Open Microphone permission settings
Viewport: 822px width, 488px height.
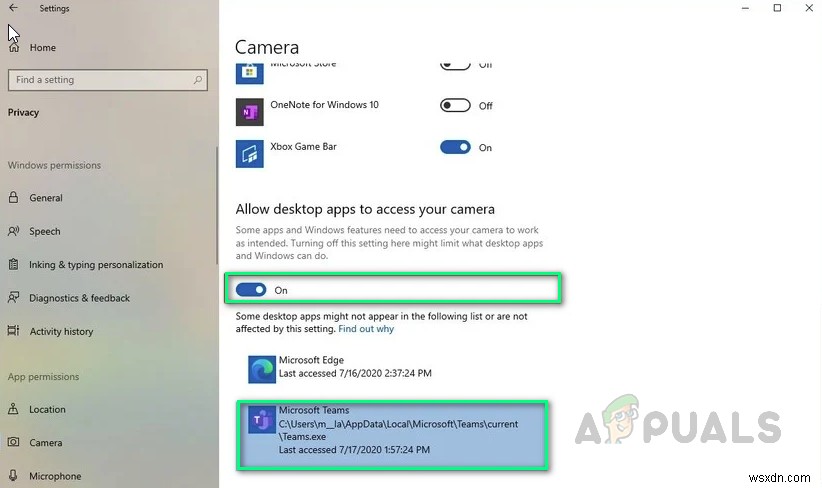[x=55, y=476]
